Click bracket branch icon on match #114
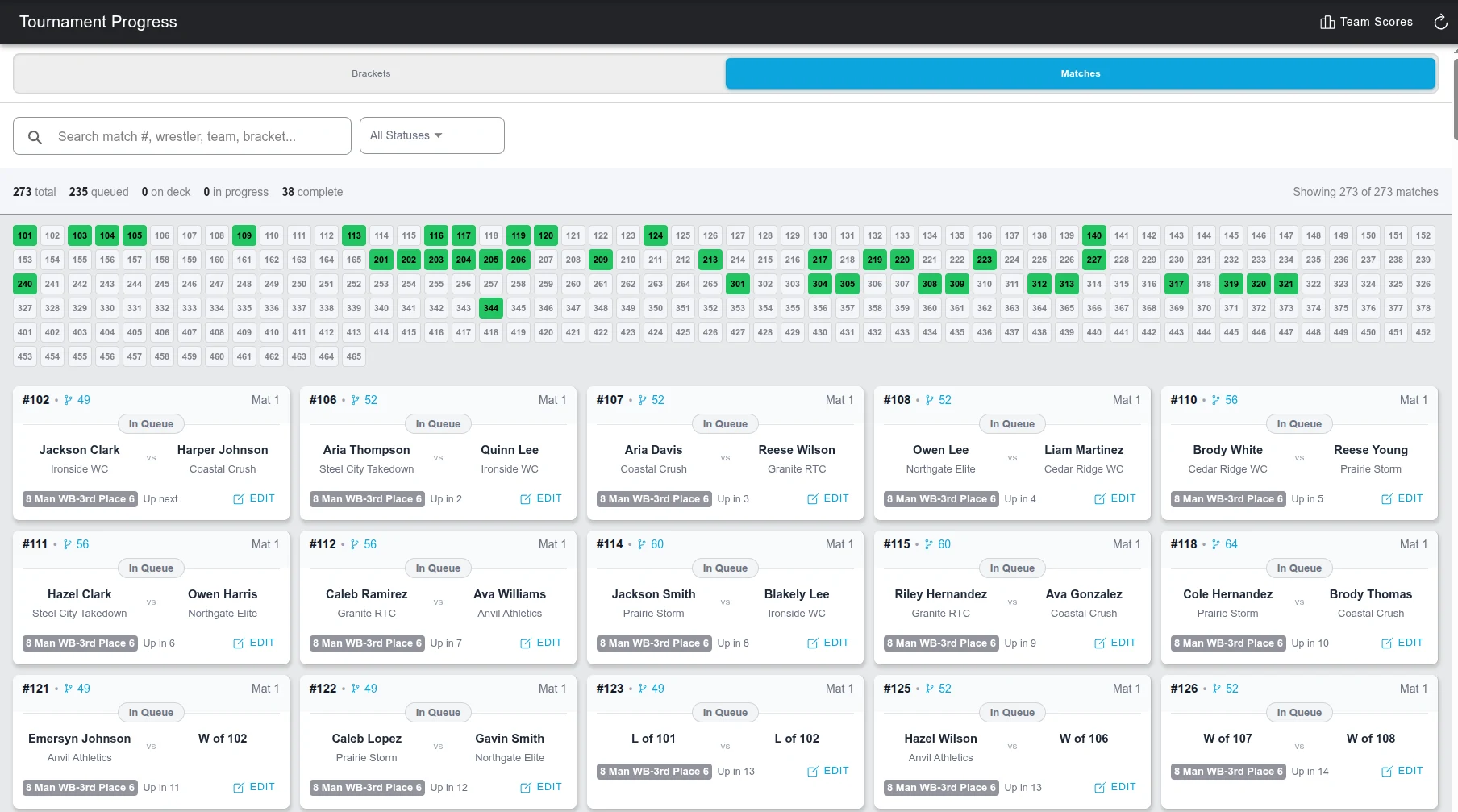The height and width of the screenshot is (812, 1458). [x=642, y=544]
